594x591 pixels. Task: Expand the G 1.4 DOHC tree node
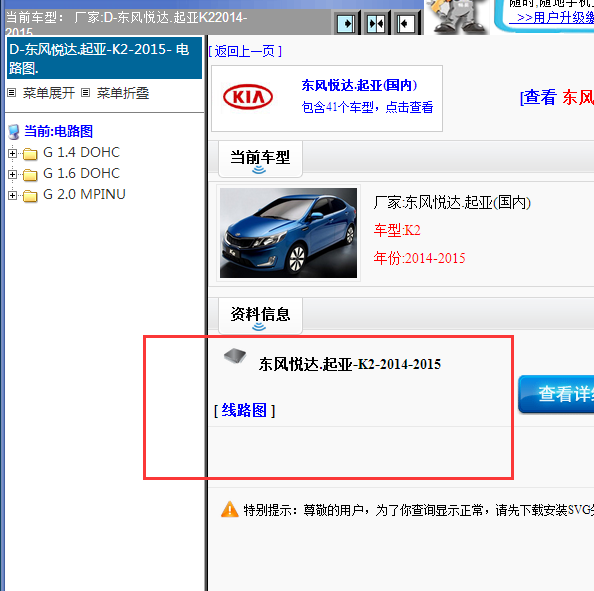coord(13,153)
